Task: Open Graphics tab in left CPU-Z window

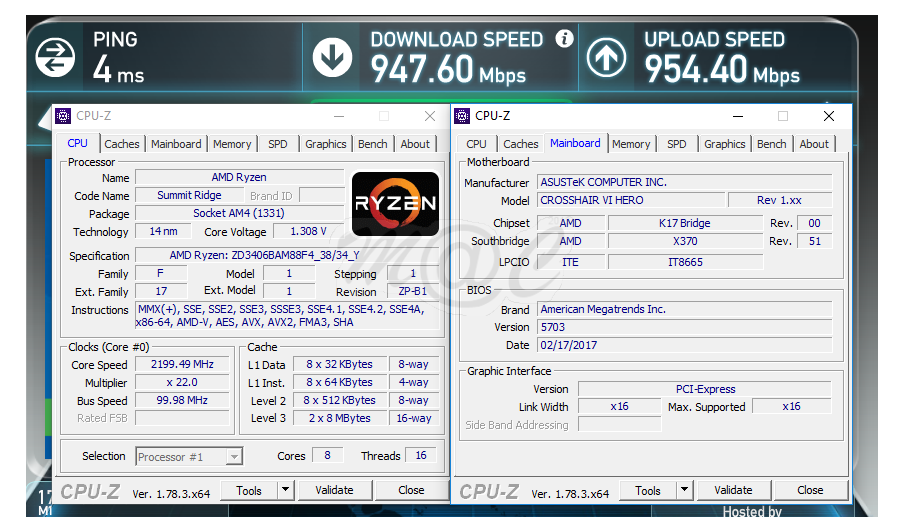Action: click(x=325, y=144)
